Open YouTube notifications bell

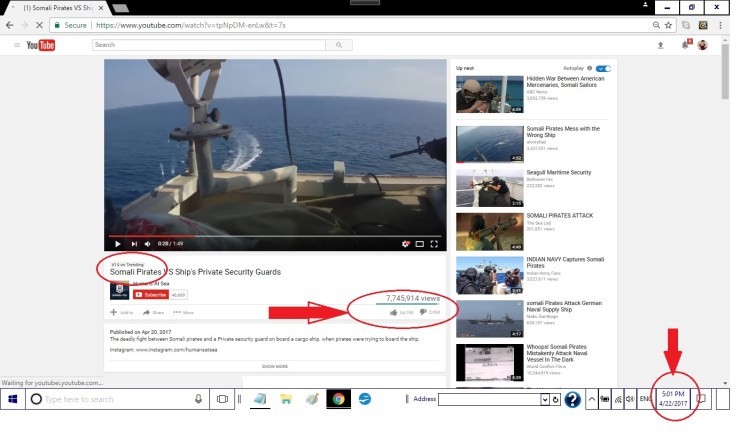click(685, 45)
